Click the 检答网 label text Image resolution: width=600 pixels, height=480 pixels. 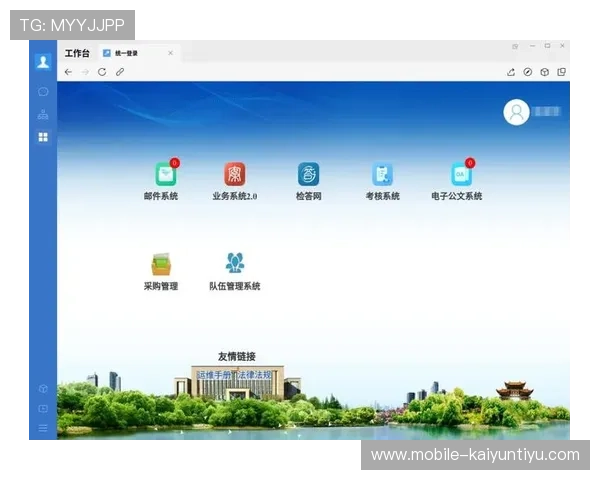[308, 196]
